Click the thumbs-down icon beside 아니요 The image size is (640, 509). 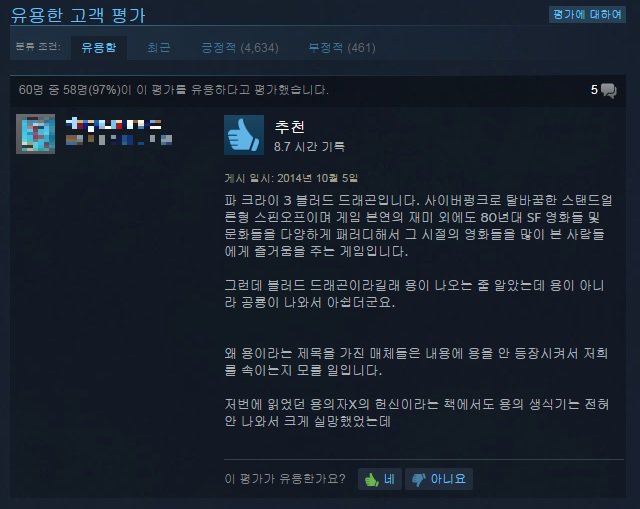tap(418, 479)
